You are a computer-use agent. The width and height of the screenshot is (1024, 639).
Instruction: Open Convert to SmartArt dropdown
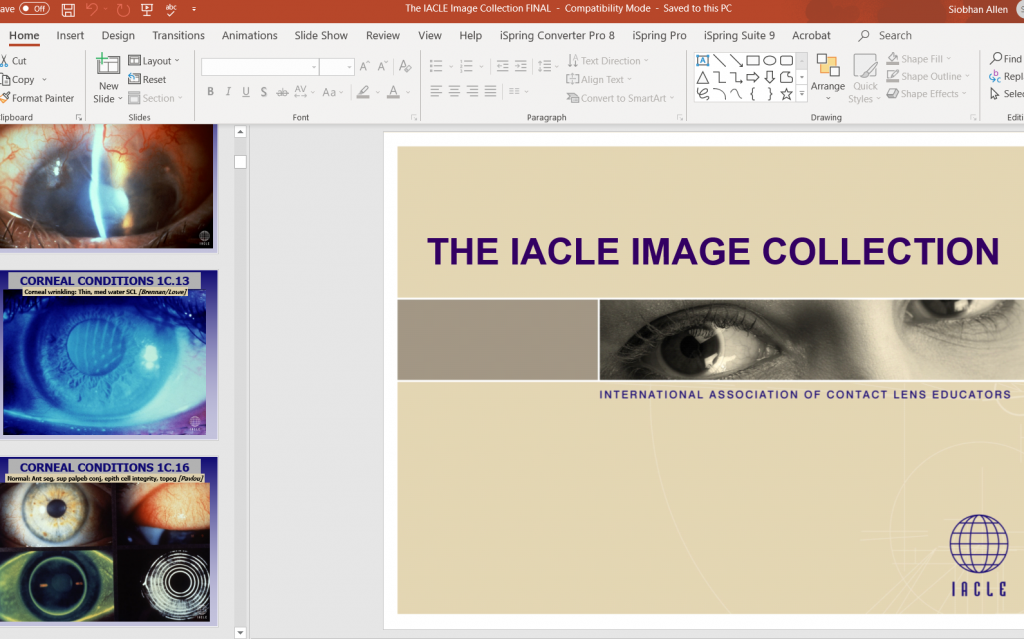click(620, 98)
